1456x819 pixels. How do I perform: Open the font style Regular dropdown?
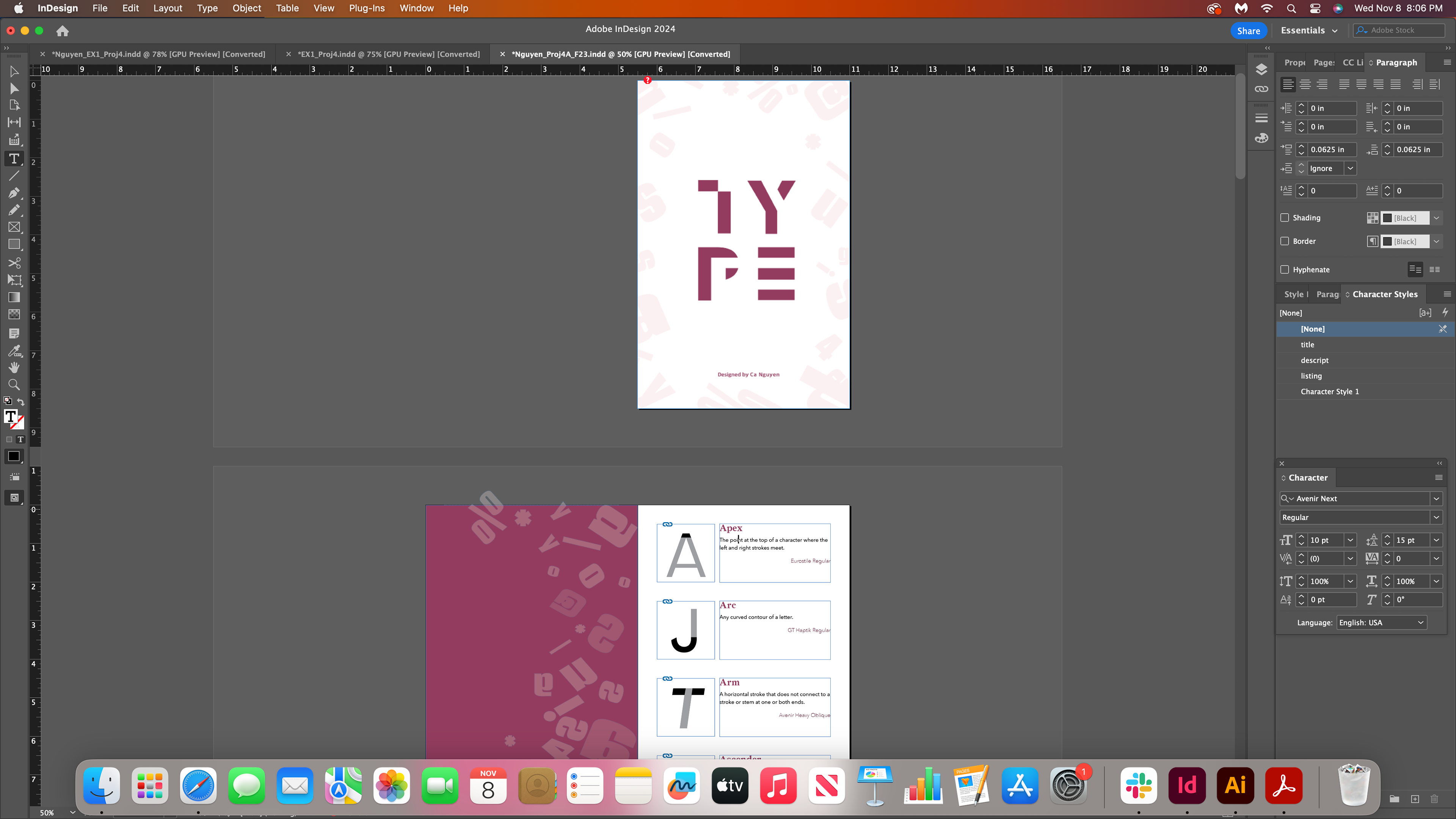(x=1436, y=518)
